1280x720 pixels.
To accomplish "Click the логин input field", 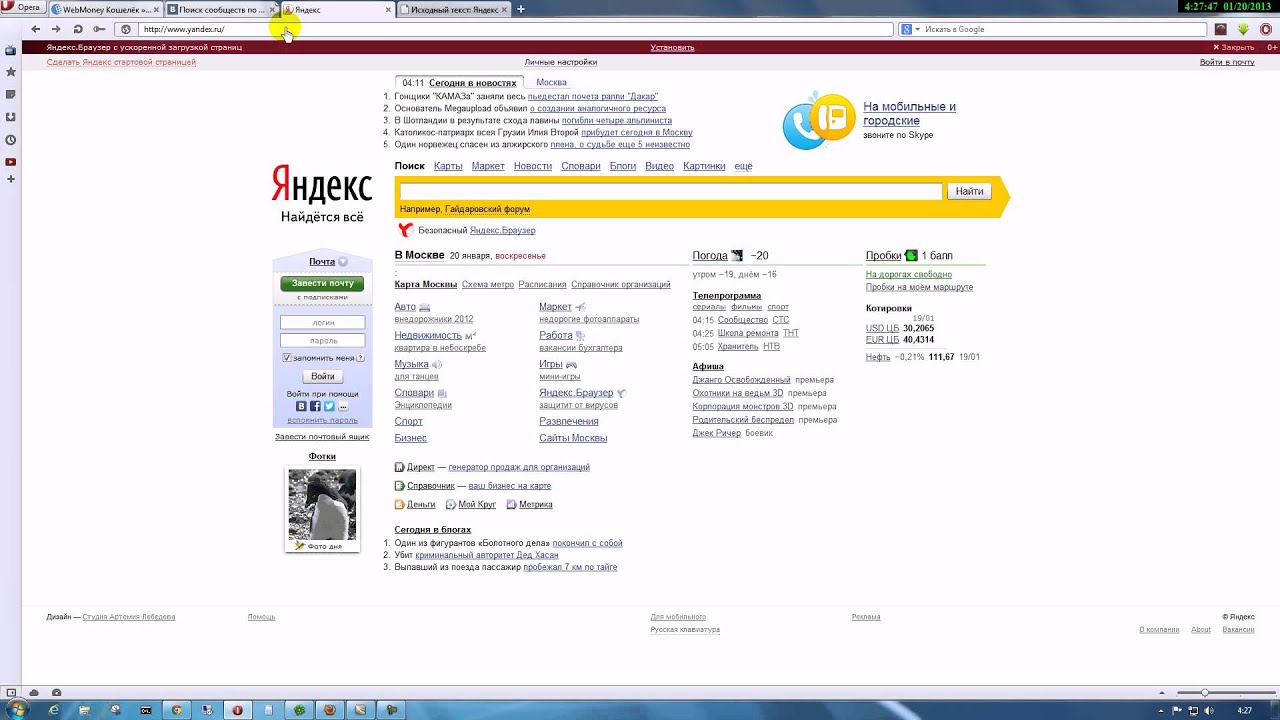I will [x=322, y=322].
